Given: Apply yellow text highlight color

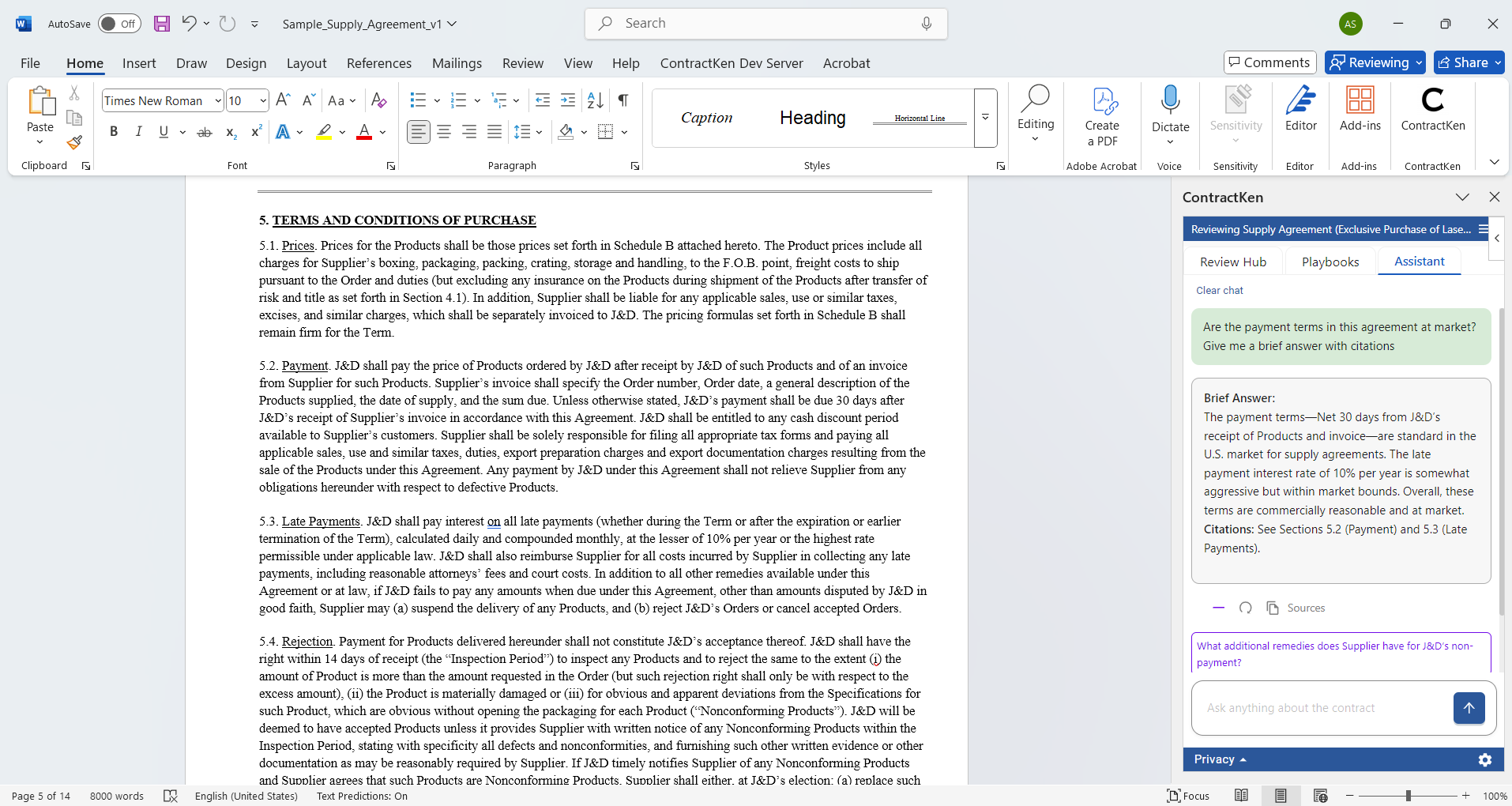Looking at the screenshot, I should point(324,132).
